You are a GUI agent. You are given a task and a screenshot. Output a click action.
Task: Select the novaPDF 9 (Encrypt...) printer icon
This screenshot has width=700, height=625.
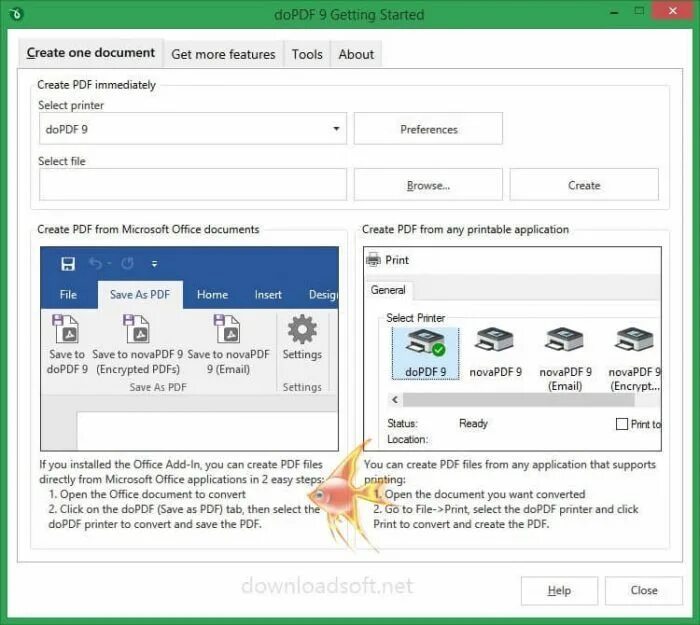click(x=634, y=339)
